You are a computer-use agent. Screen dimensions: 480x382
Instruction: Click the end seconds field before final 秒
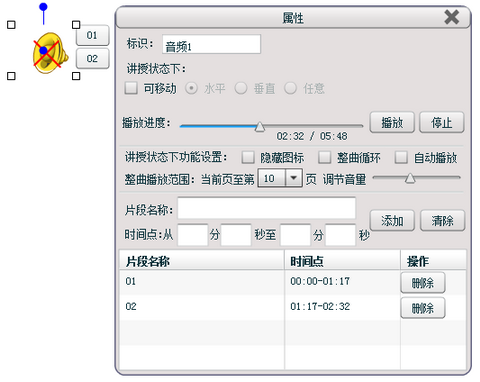pyautogui.click(x=340, y=235)
